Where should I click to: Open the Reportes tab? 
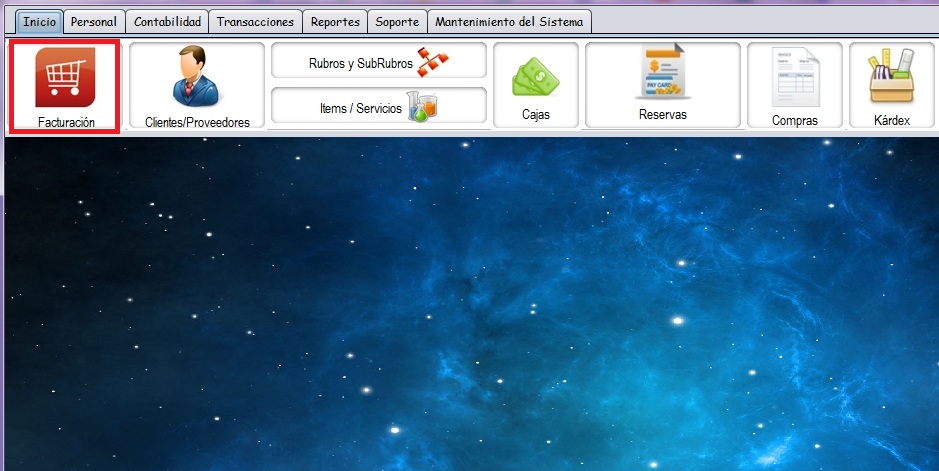tap(335, 21)
